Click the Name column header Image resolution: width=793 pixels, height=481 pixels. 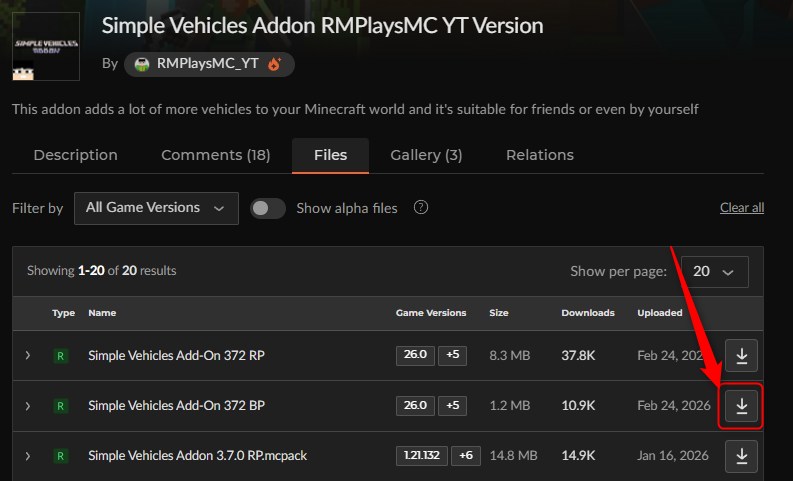(x=102, y=313)
